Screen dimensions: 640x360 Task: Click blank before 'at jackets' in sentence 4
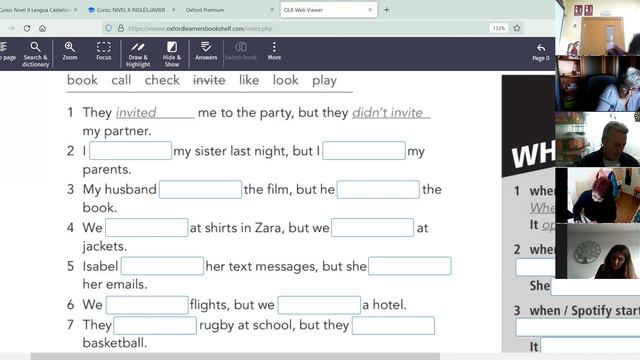373,227
